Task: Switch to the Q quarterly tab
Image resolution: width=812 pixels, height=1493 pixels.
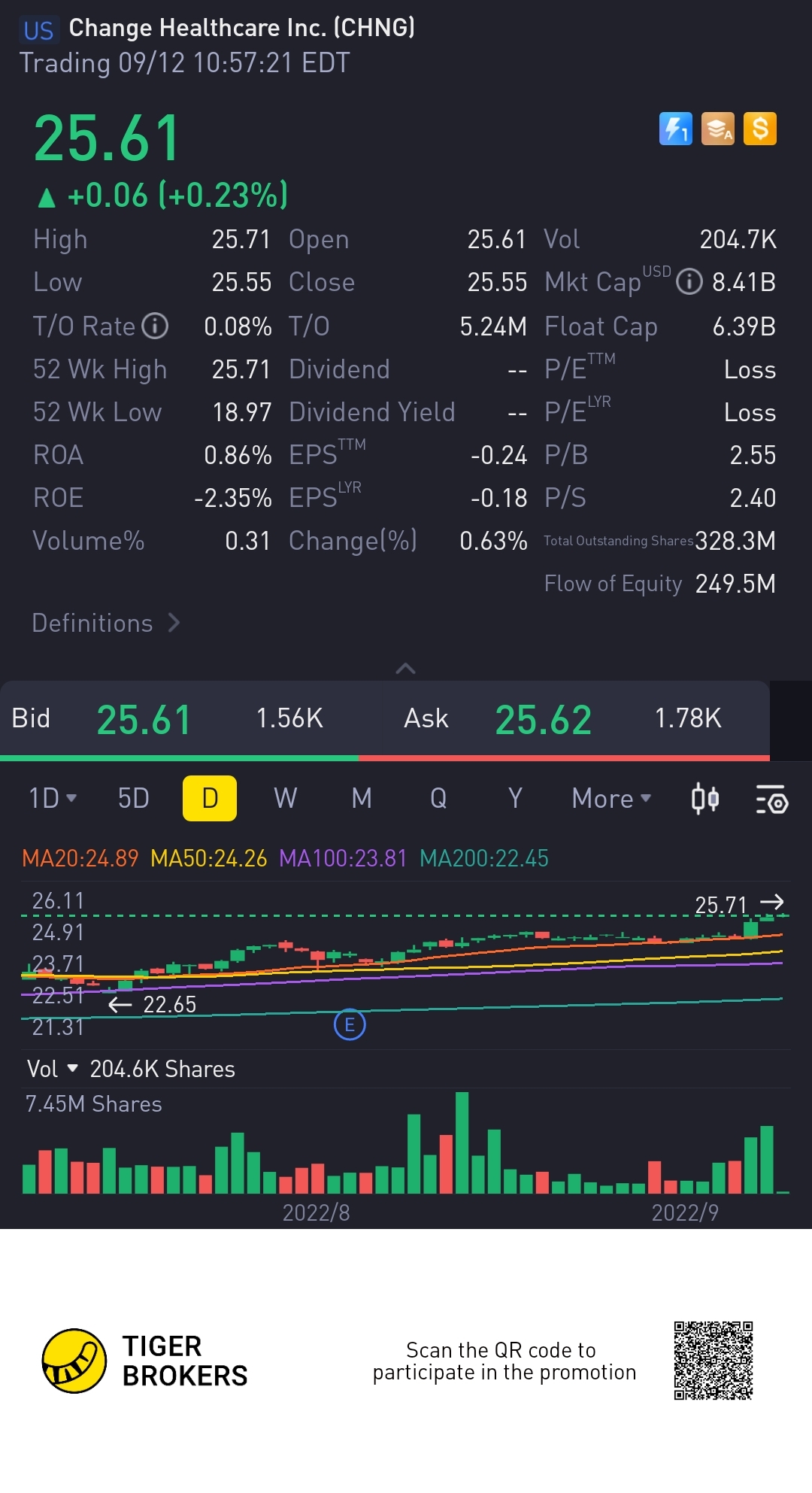Action: pos(438,798)
